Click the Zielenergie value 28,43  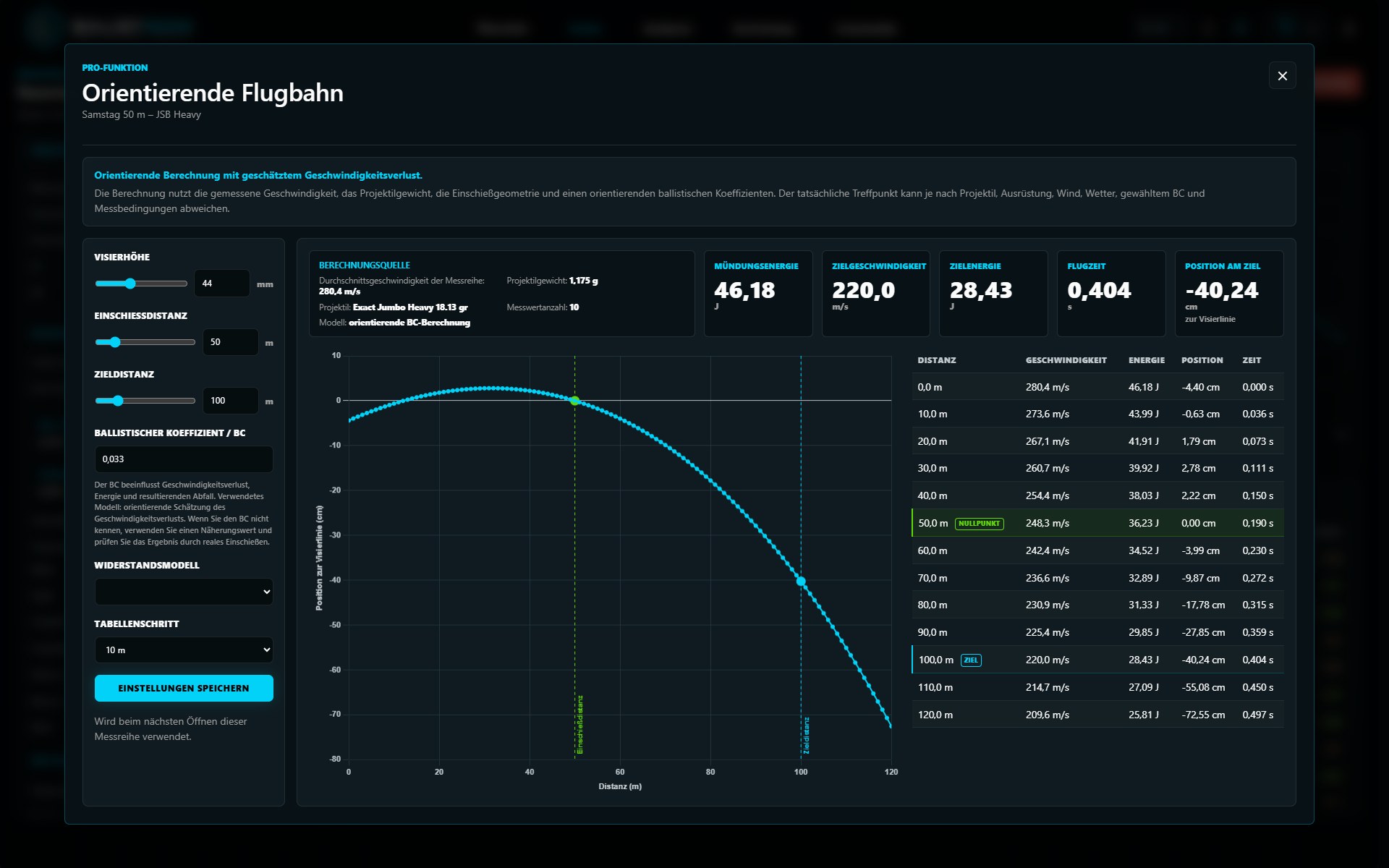981,291
